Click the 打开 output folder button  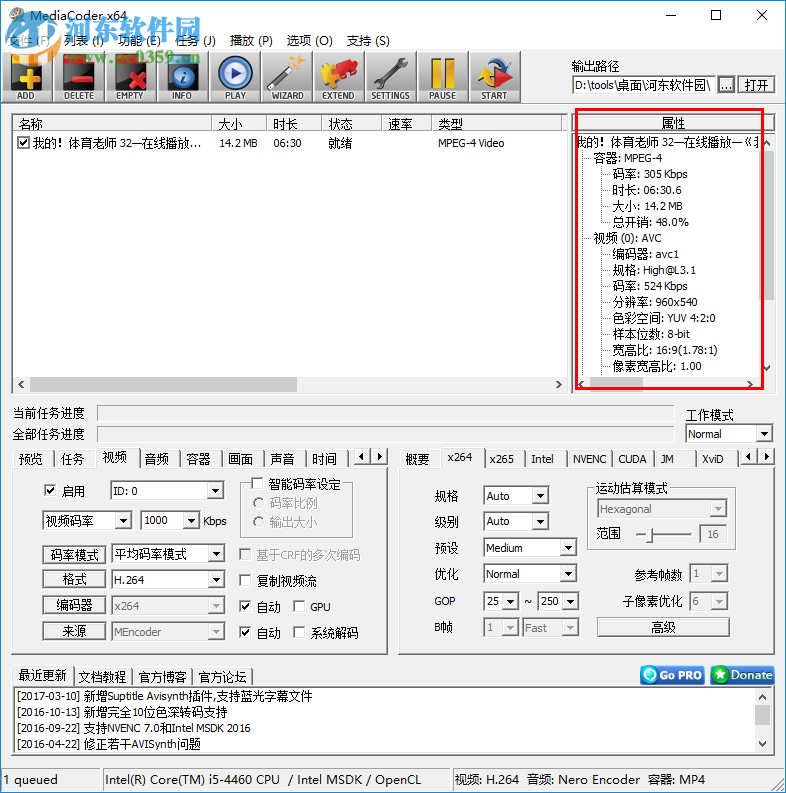(x=756, y=85)
